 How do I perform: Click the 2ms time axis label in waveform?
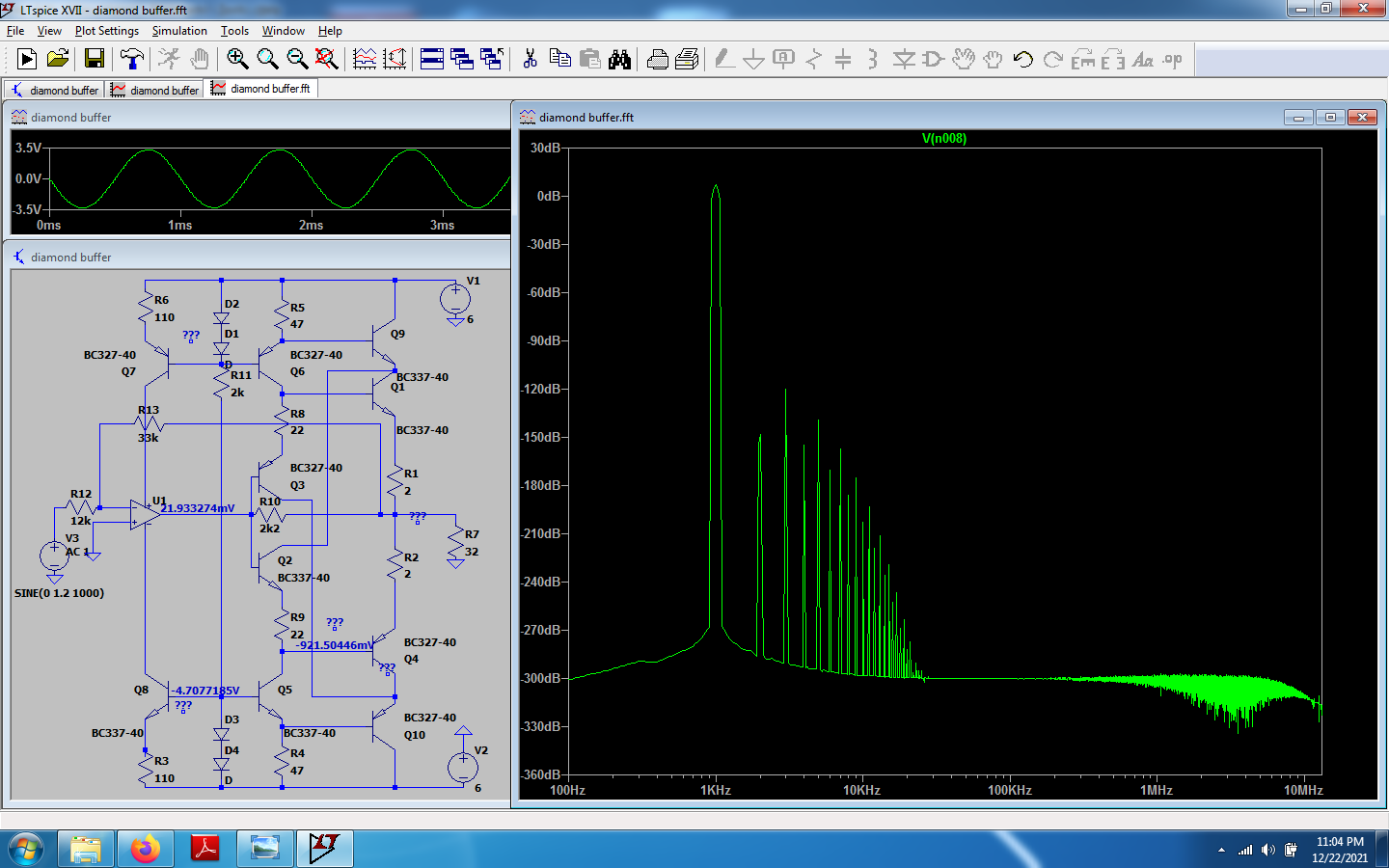(x=311, y=225)
